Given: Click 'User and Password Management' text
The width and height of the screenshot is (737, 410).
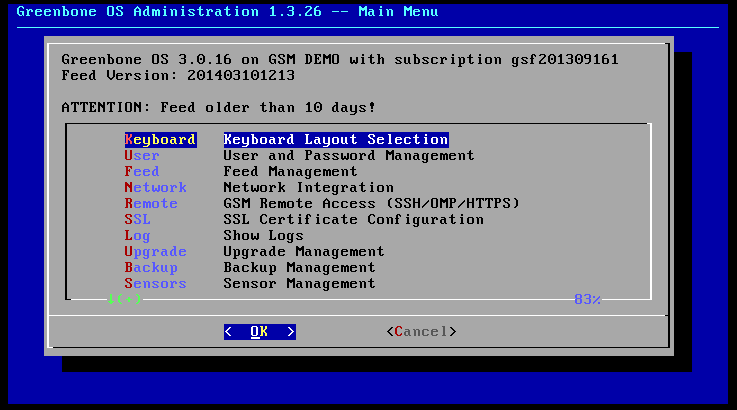Looking at the screenshot, I should 349,156.
